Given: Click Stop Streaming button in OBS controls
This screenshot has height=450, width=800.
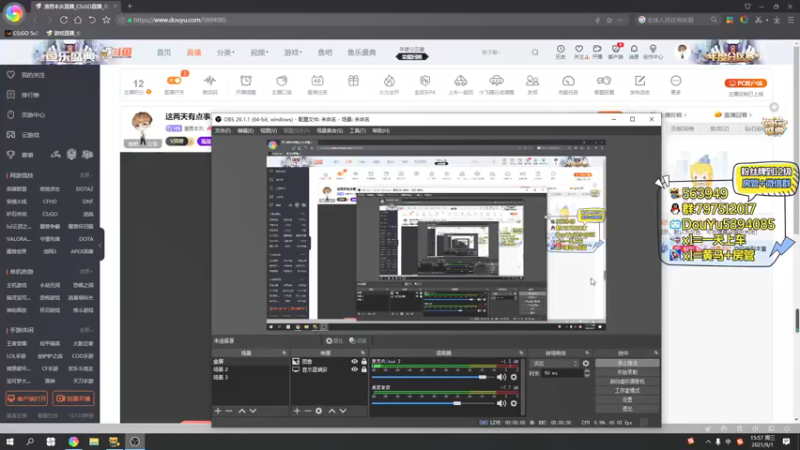Looking at the screenshot, I should (x=627, y=363).
